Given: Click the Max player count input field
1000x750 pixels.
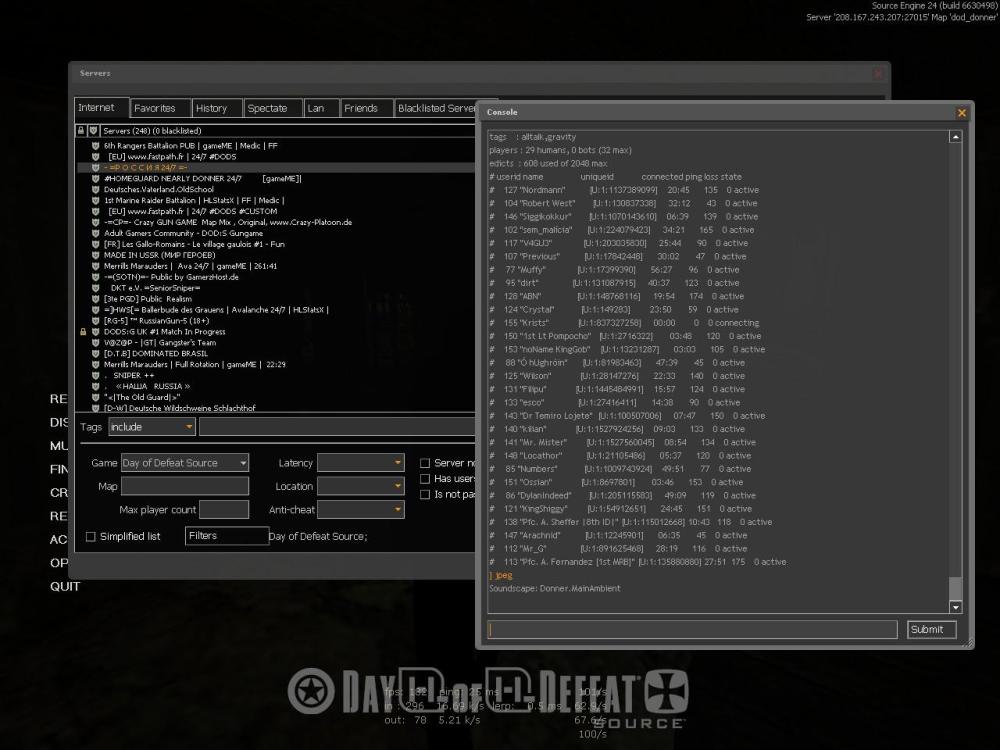Looking at the screenshot, I should click(224, 510).
